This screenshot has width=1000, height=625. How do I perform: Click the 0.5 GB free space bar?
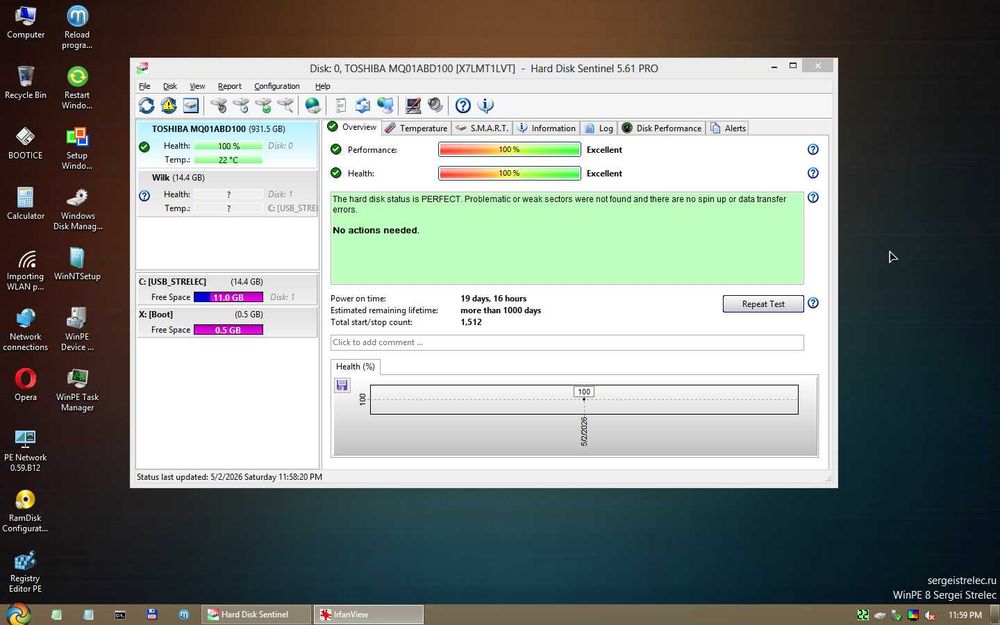tap(228, 330)
